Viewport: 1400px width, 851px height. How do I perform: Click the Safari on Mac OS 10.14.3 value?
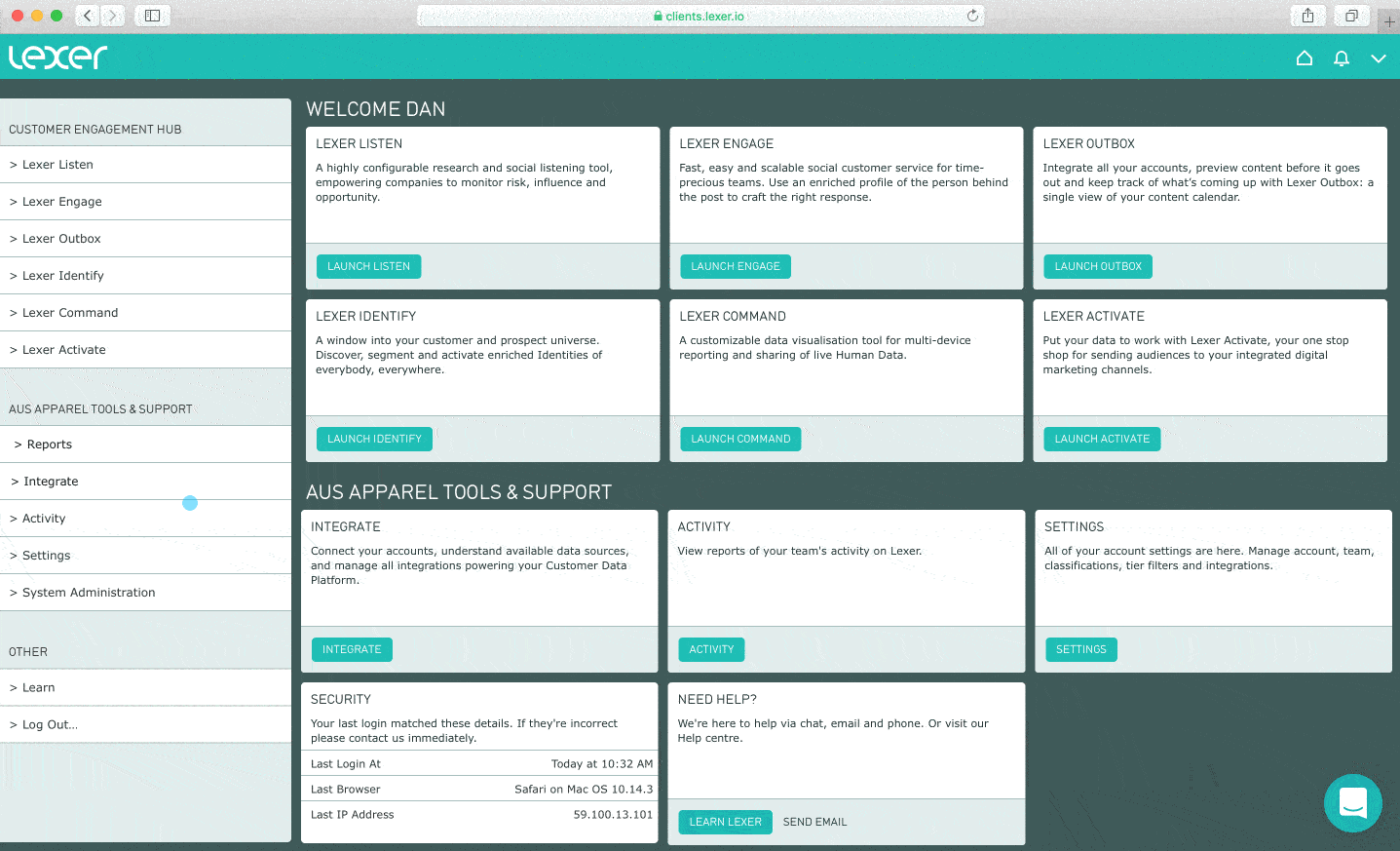(584, 790)
